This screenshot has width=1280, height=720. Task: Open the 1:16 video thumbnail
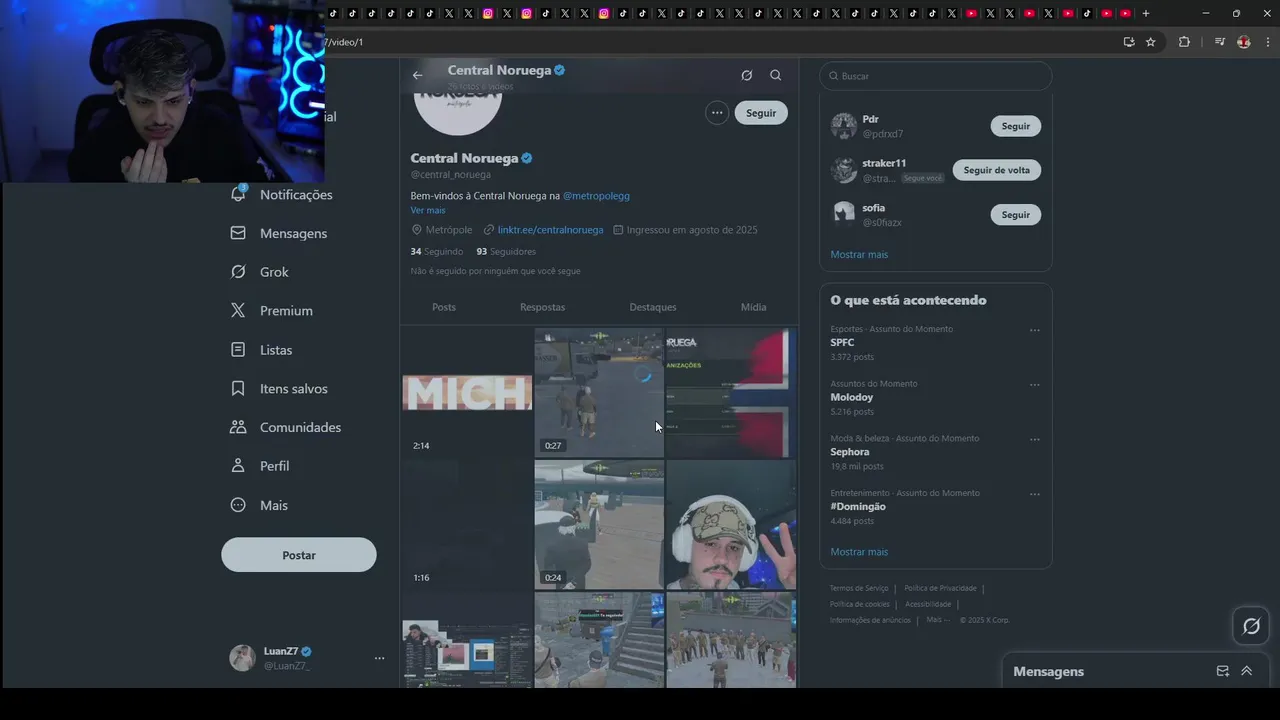(467, 525)
